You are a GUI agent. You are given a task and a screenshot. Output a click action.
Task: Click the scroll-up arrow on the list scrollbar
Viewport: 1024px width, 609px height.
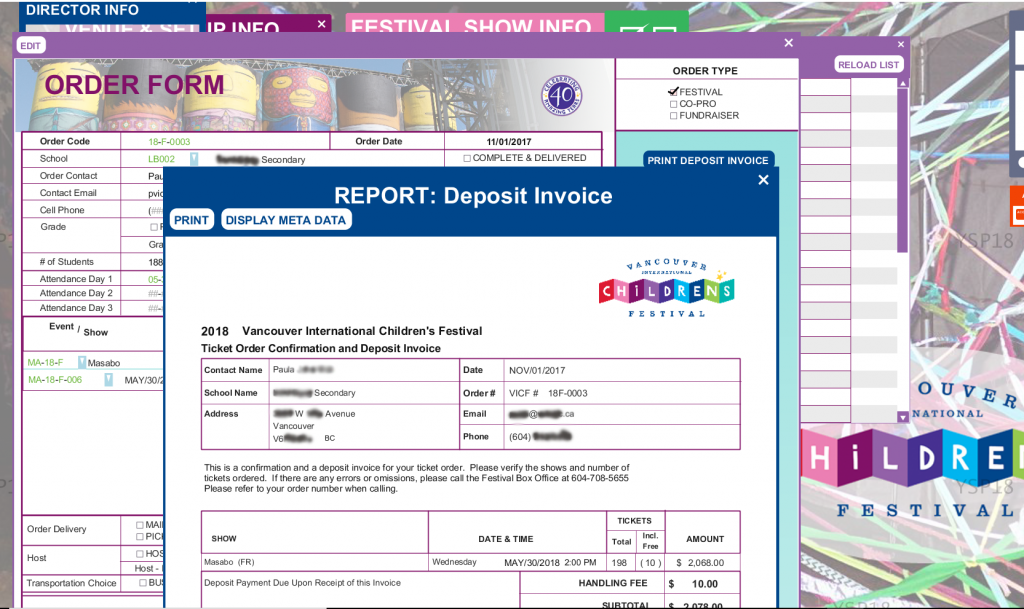[x=903, y=84]
